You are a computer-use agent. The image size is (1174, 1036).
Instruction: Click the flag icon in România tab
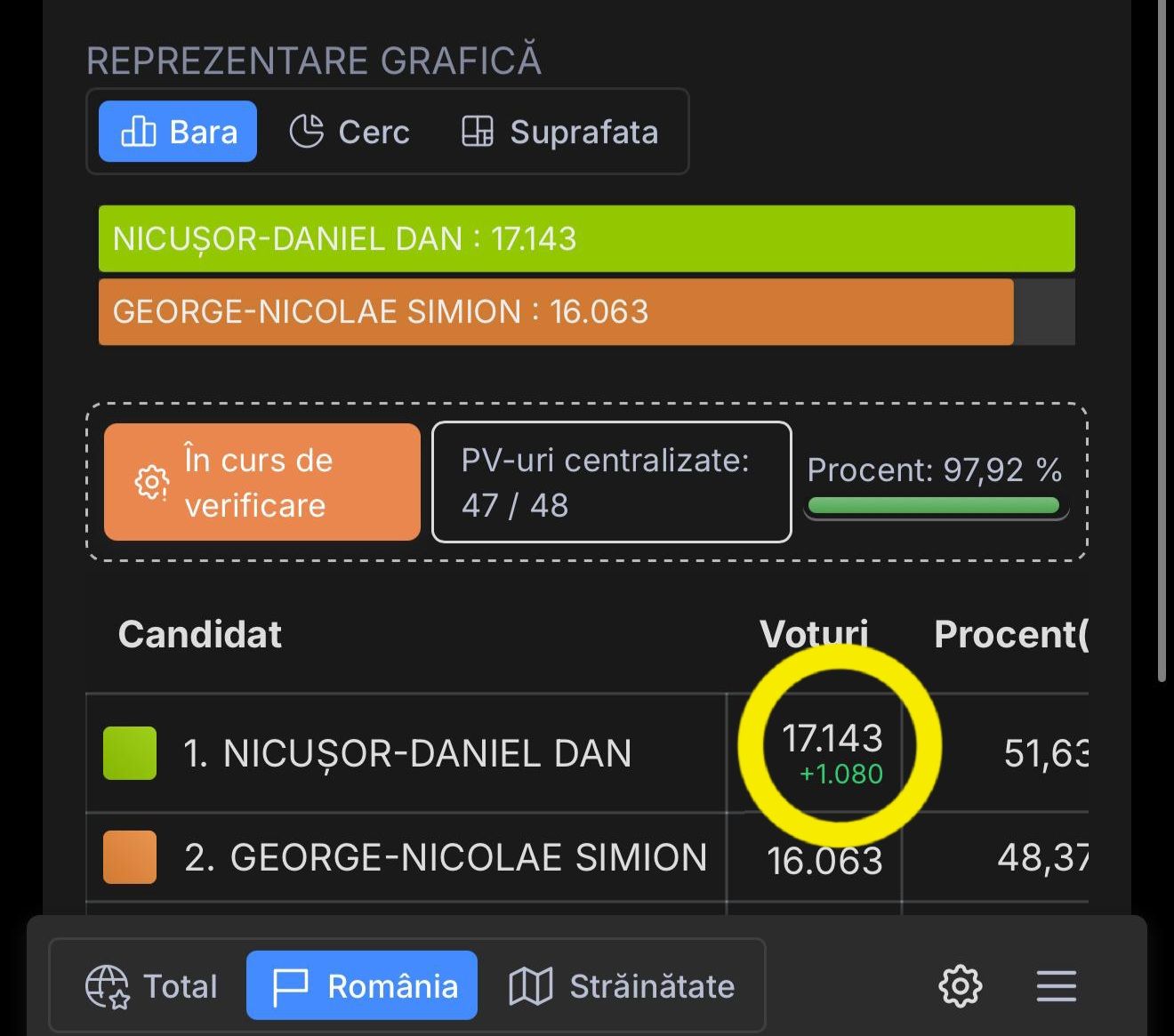pos(290,986)
